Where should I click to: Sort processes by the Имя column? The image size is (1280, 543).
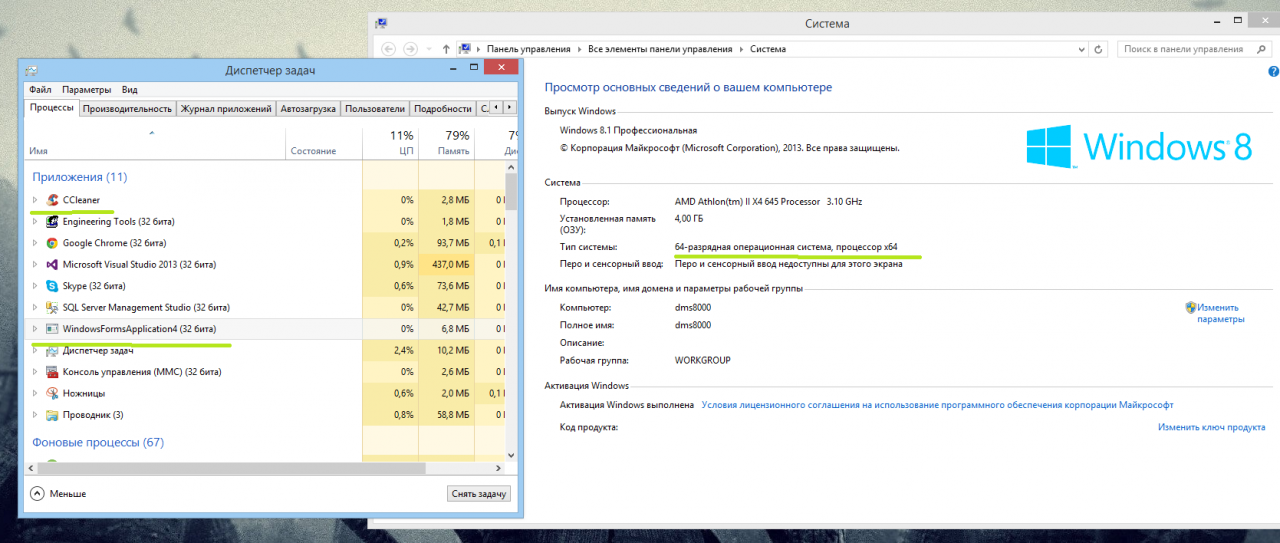[x=156, y=142]
